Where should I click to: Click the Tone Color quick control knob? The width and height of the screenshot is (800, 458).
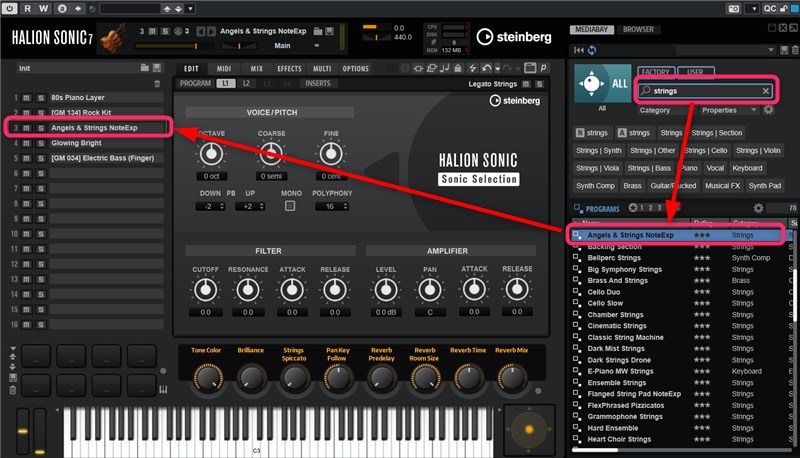pos(207,378)
